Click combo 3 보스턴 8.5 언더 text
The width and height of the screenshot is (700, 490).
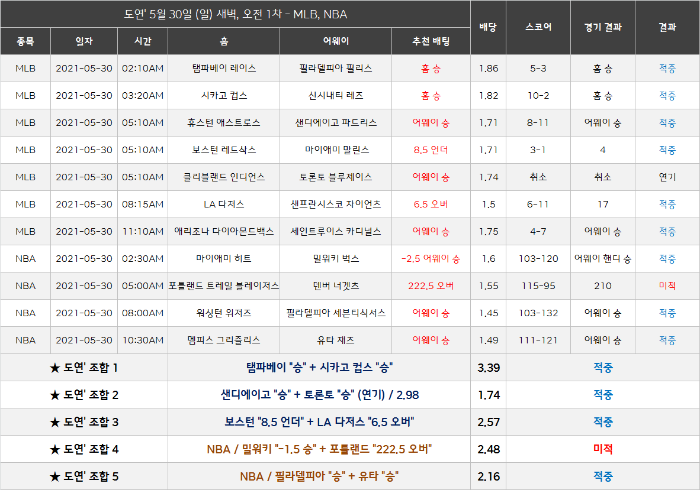(x=319, y=422)
